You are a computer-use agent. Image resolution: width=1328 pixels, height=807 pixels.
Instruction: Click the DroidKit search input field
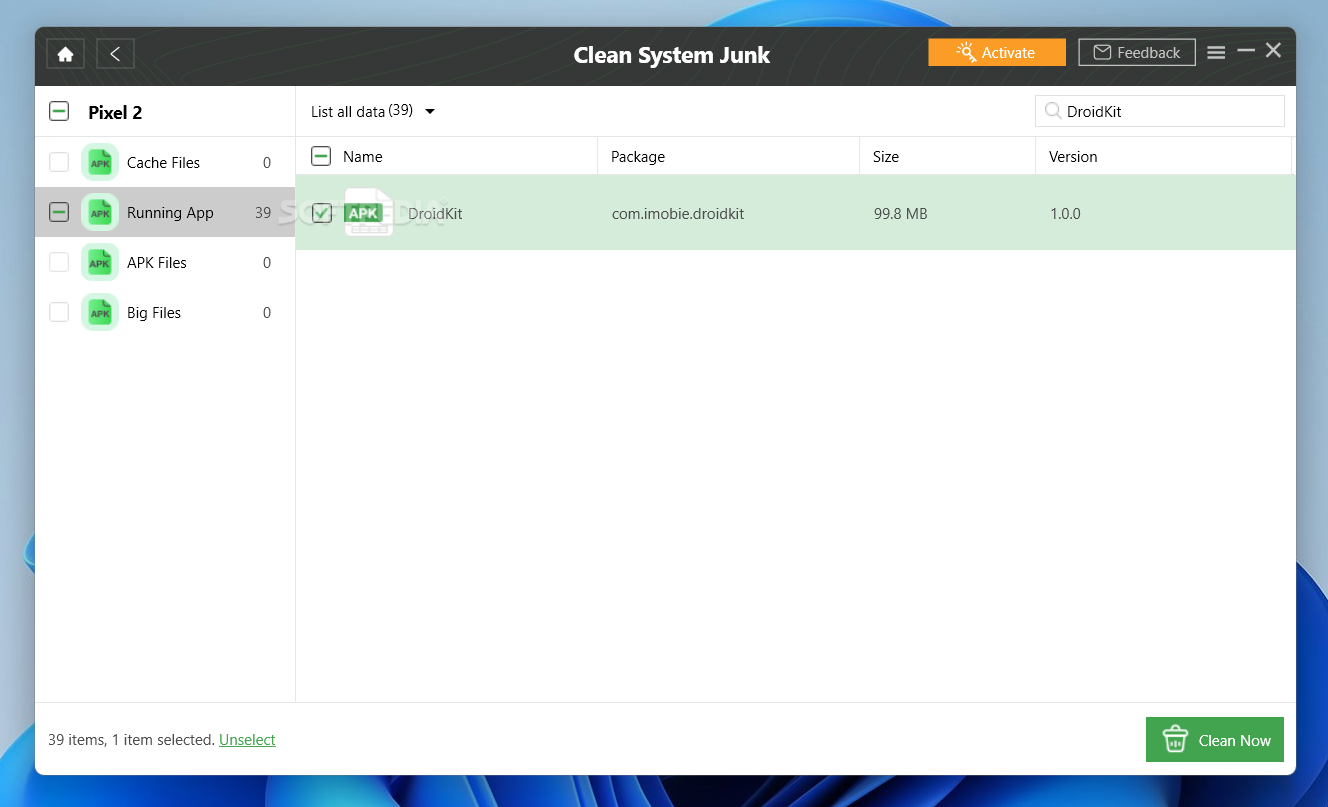1160,111
